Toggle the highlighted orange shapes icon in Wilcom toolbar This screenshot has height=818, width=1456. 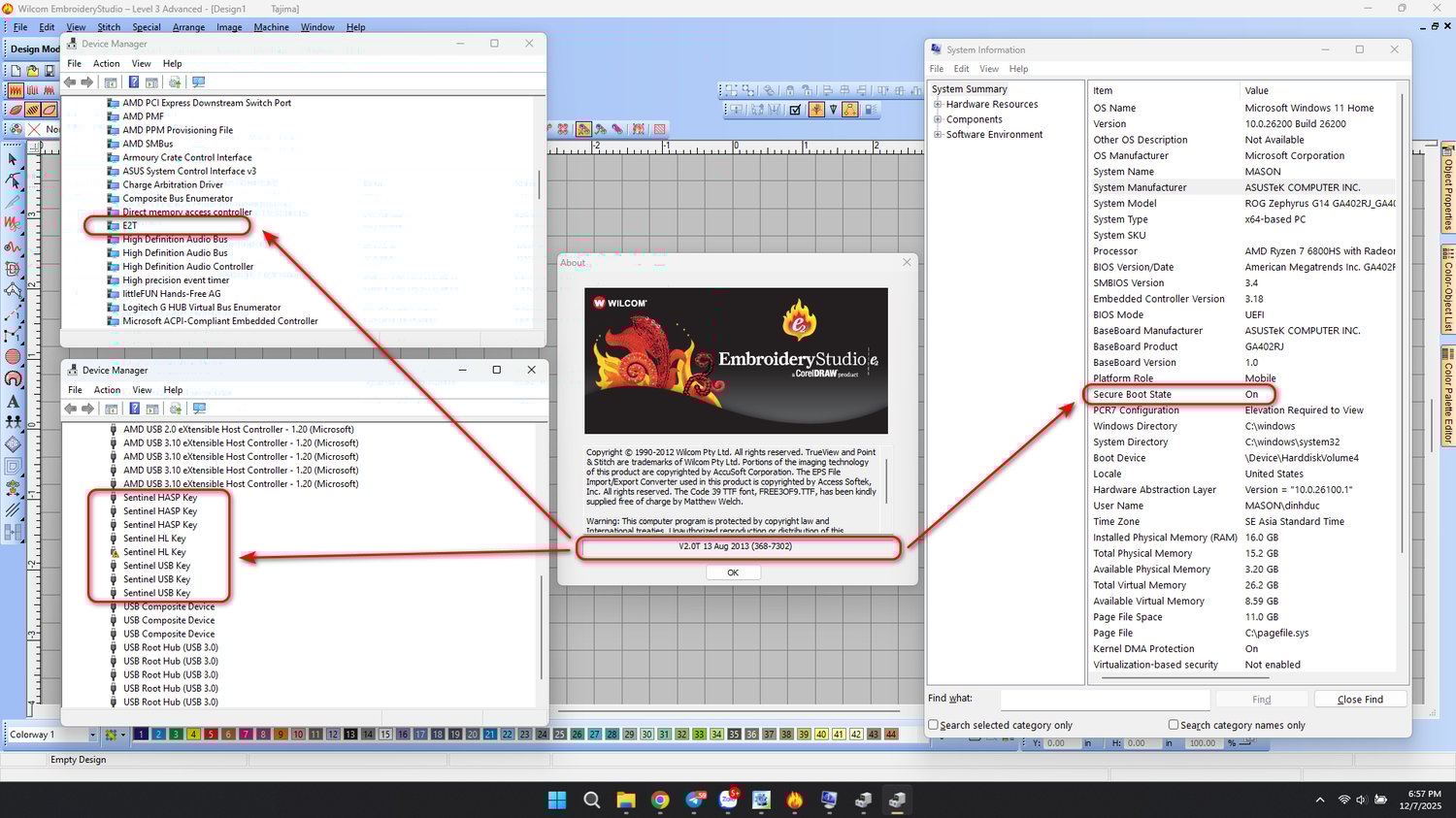tap(850, 110)
